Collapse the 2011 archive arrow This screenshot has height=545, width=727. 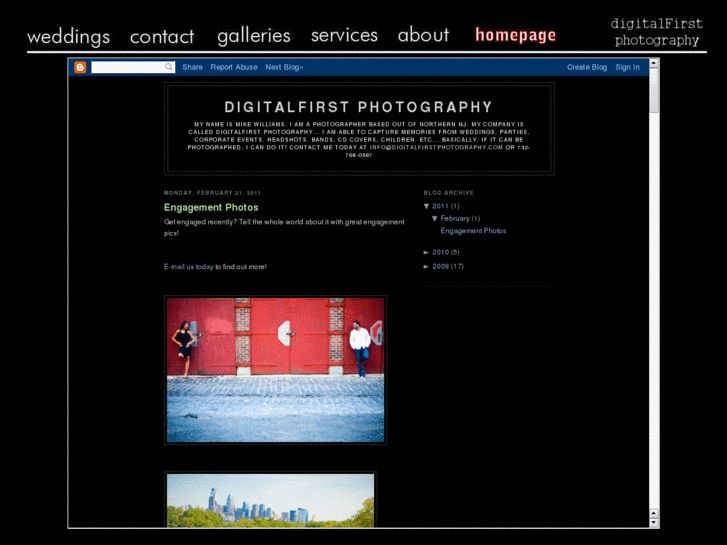[x=426, y=206]
